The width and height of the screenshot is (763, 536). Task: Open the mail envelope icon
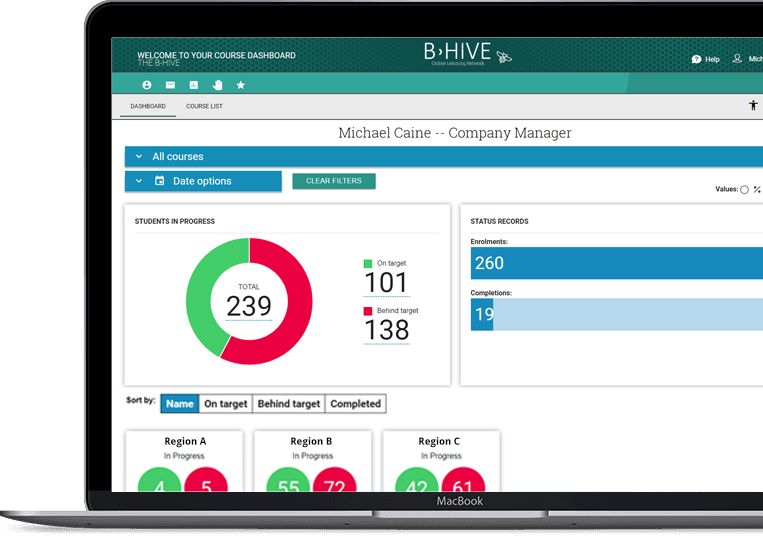170,86
